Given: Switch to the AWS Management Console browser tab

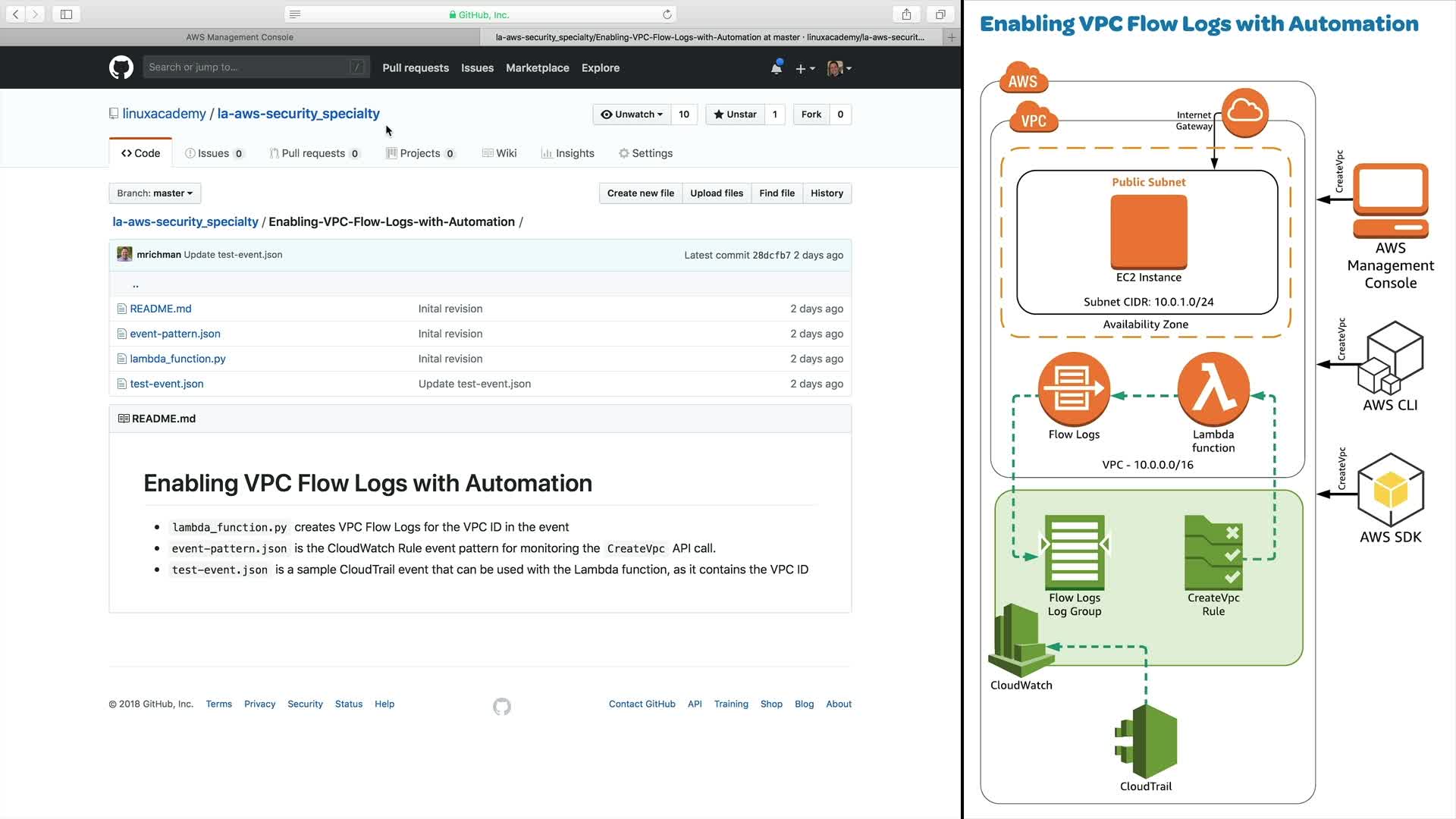Looking at the screenshot, I should (240, 37).
